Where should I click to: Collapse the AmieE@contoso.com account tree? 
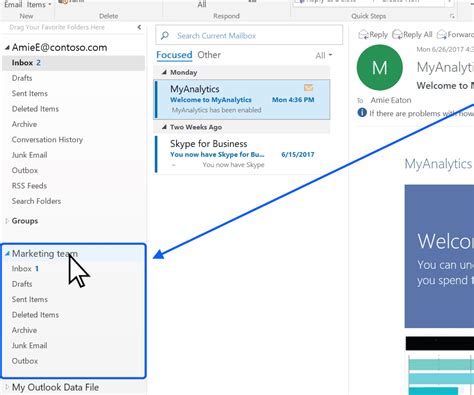click(x=7, y=48)
